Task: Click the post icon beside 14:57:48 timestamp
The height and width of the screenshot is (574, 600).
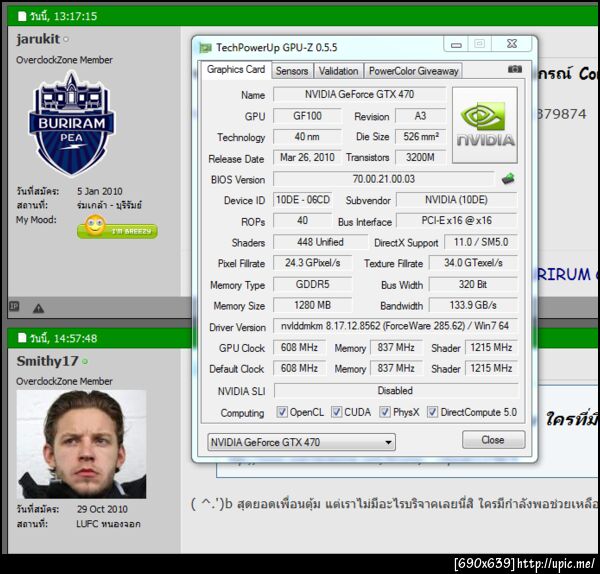Action: point(22,338)
